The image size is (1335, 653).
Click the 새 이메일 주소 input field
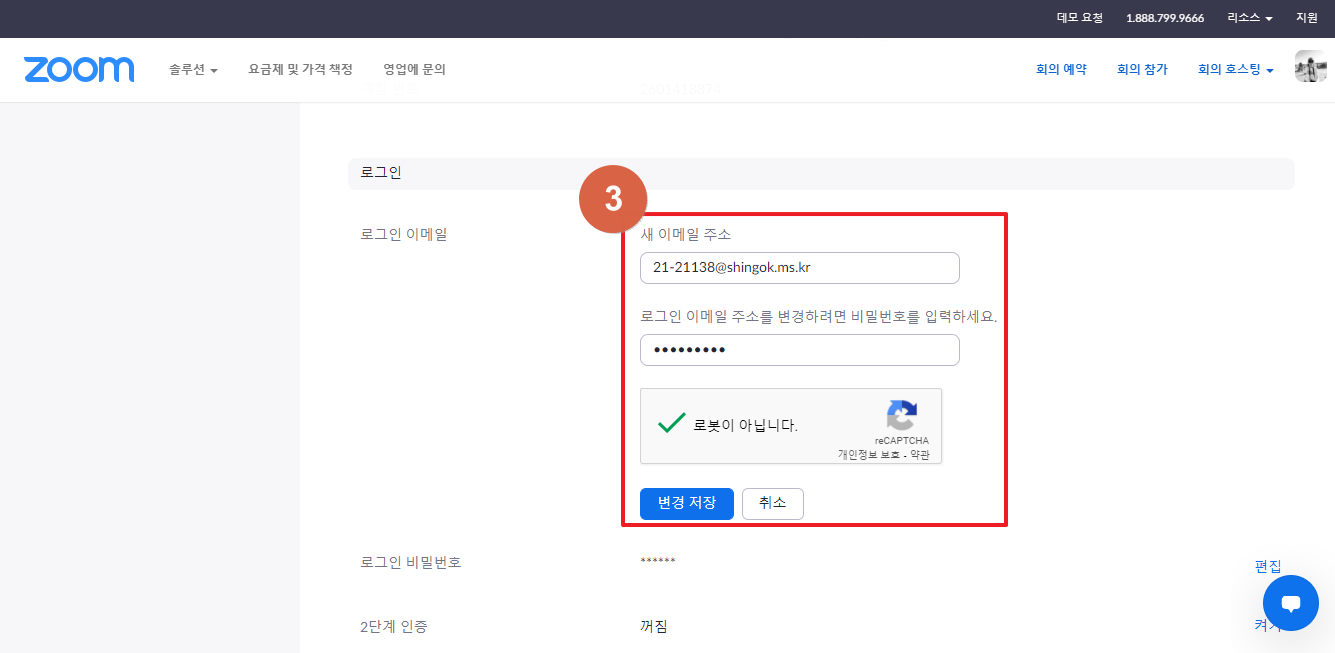point(800,268)
